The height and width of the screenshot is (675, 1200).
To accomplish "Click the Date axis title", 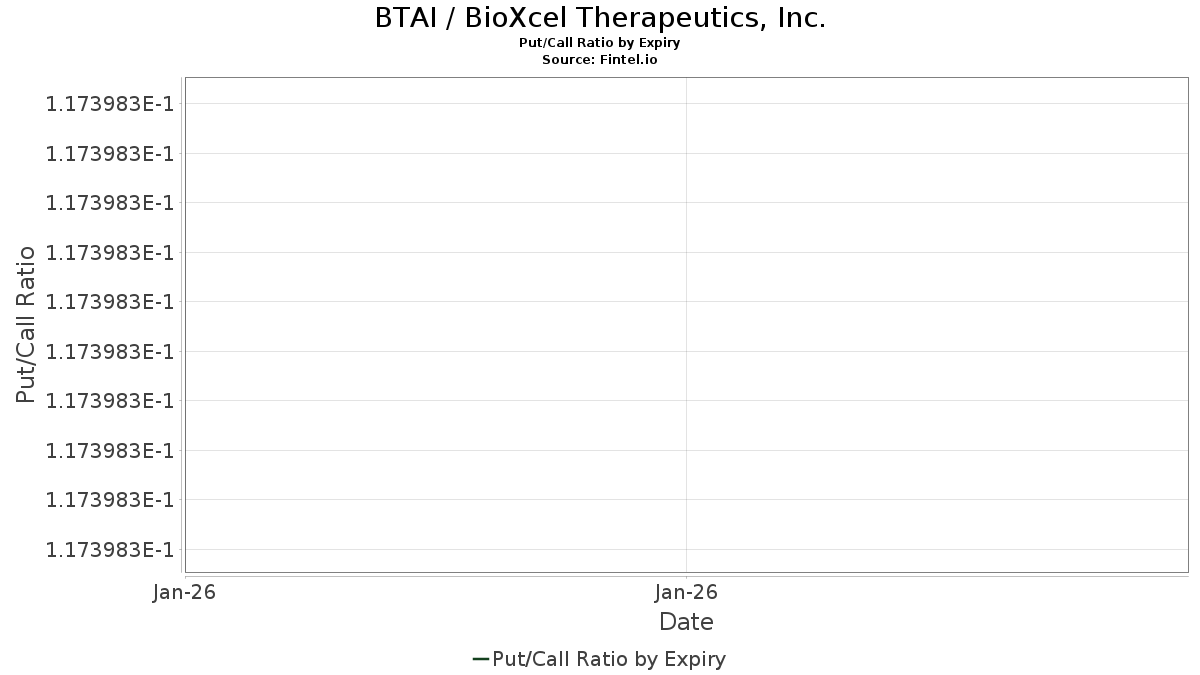I will 686,622.
